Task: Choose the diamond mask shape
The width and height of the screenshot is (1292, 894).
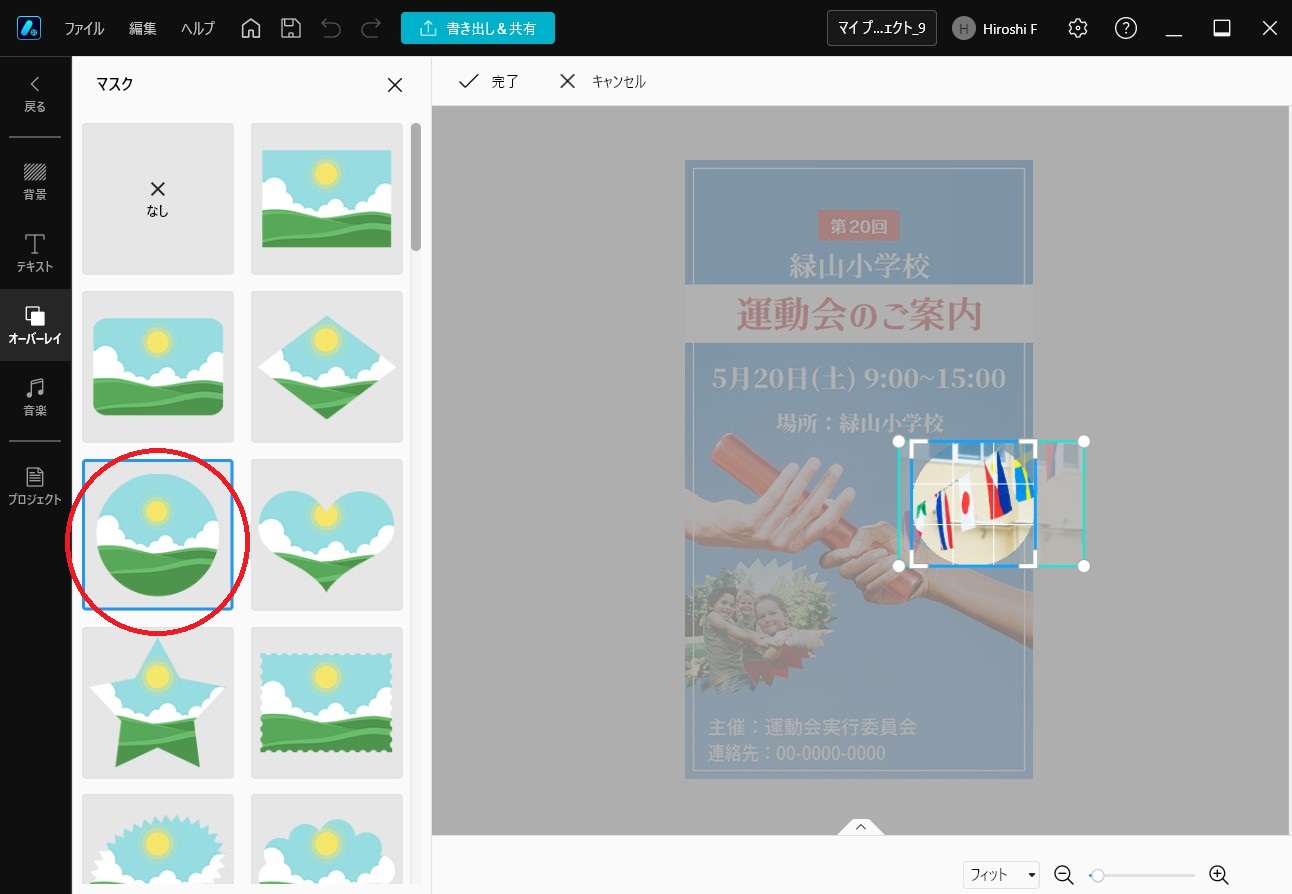Action: coord(327,367)
